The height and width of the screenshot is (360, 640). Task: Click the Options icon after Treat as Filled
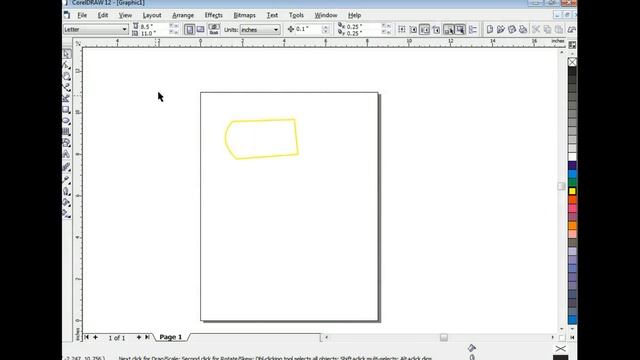pyautogui.click(x=473, y=29)
